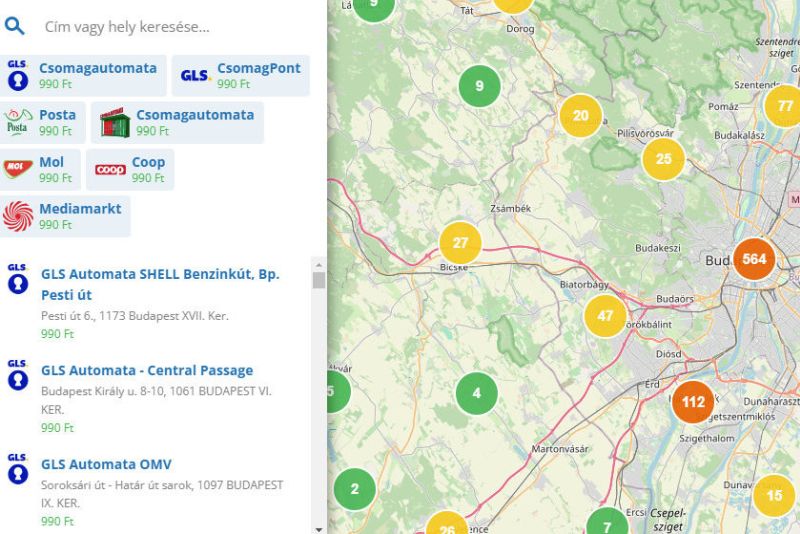Filter by Mol pickup points
The height and width of the screenshot is (534, 800).
coord(40,169)
